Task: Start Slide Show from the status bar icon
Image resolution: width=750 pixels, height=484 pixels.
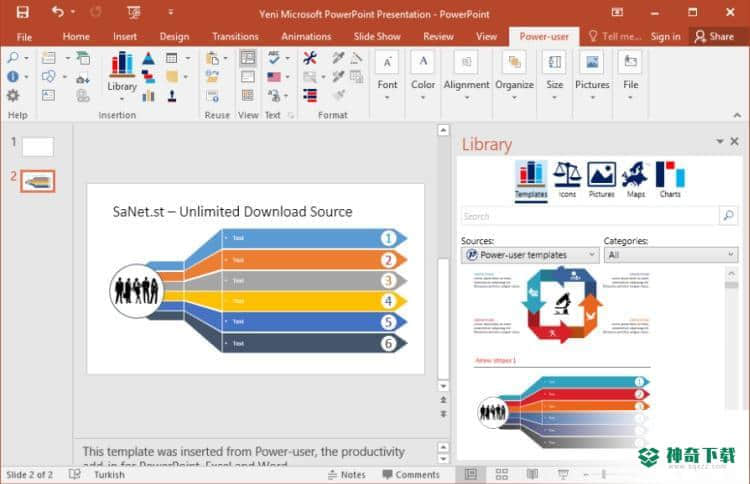Action: pos(563,474)
